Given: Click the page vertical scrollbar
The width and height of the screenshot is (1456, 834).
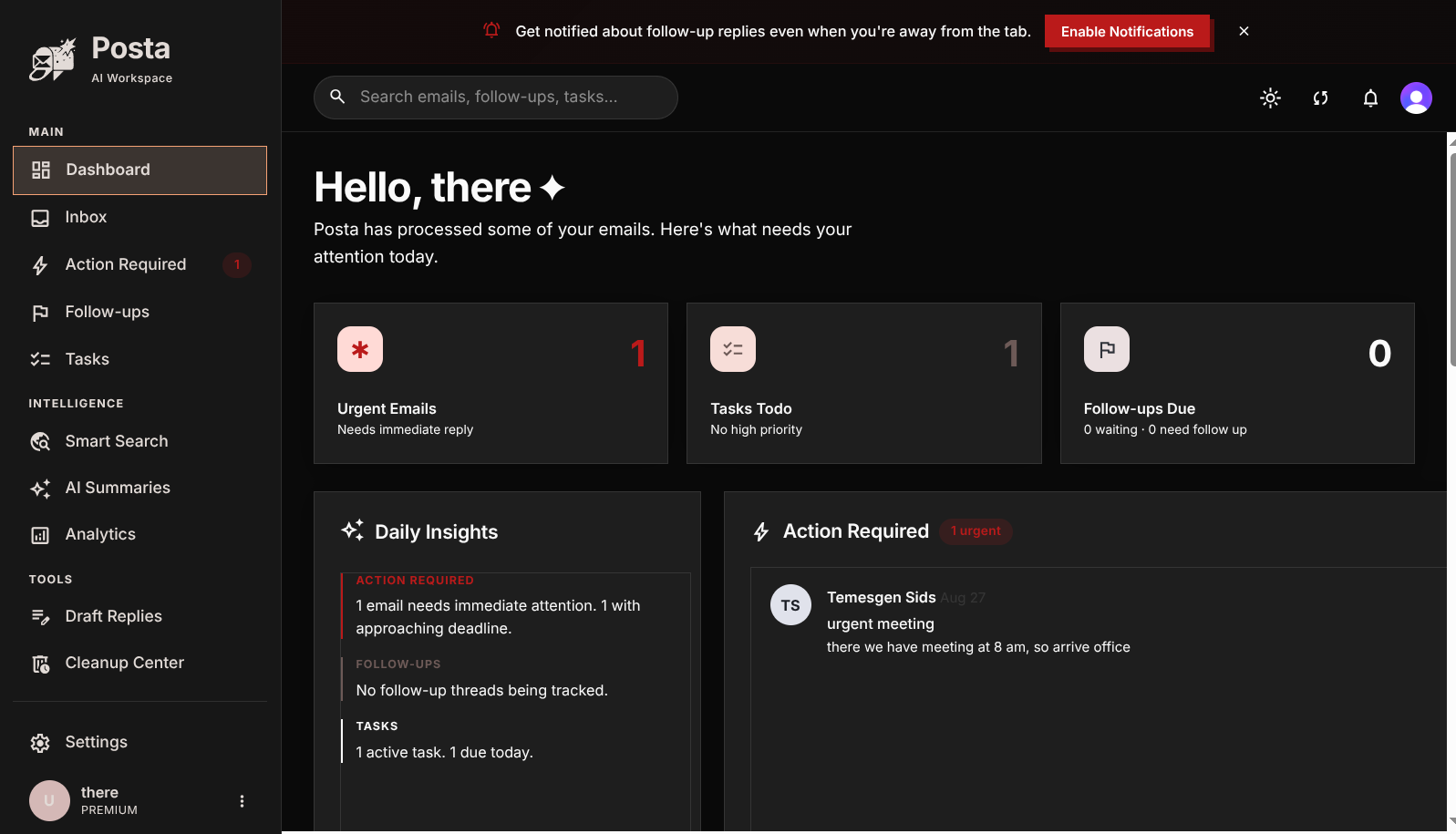Looking at the screenshot, I should pyautogui.click(x=1451, y=260).
